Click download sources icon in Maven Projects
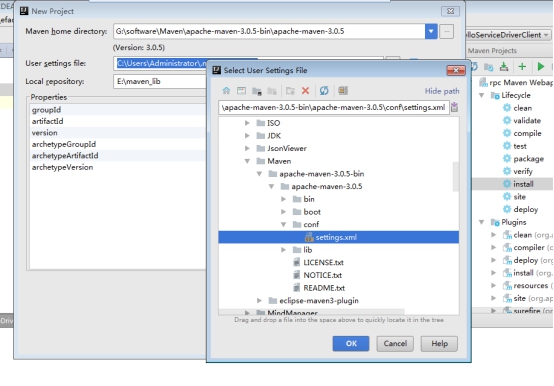The height and width of the screenshot is (386, 554). tap(504, 66)
